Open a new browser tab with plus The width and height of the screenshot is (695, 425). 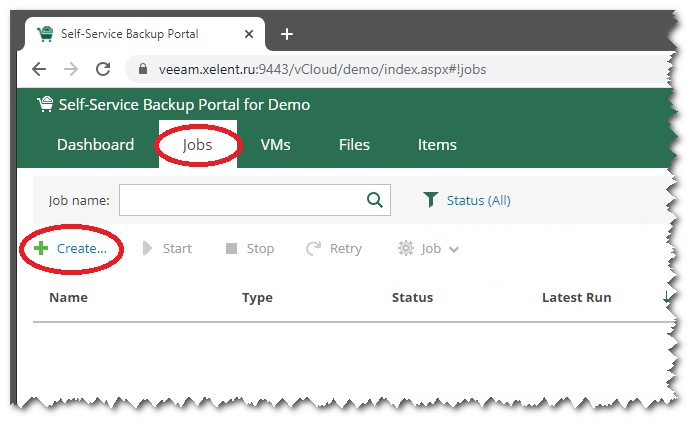pos(287,34)
